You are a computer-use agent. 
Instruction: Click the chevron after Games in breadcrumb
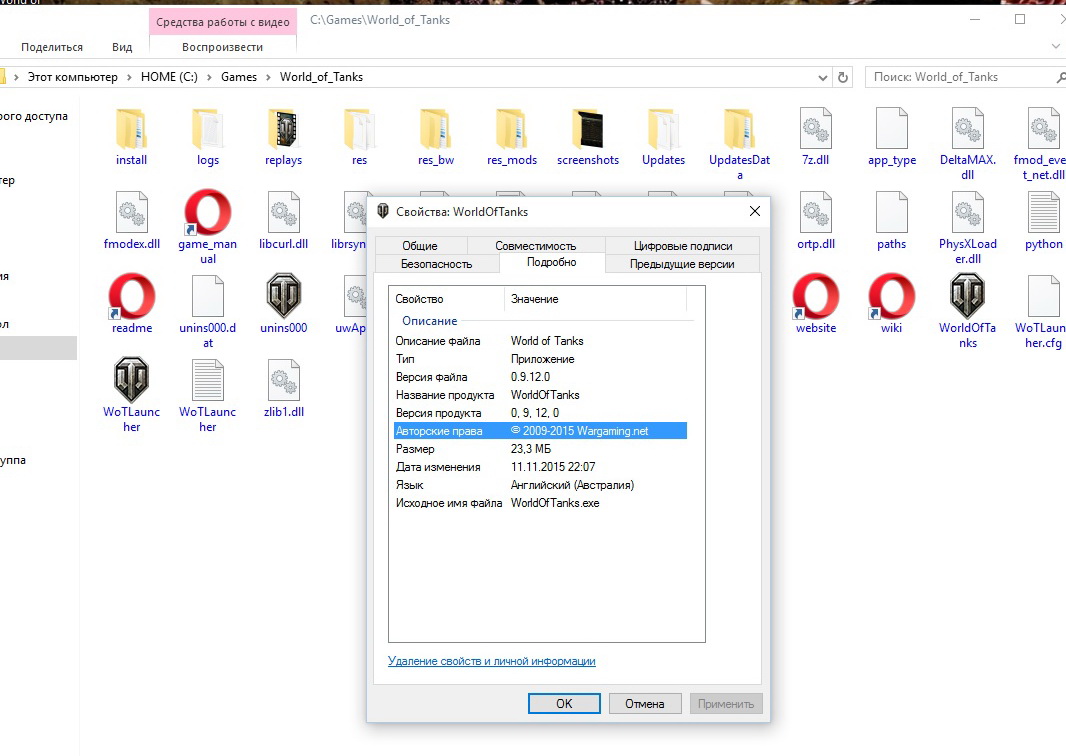[x=268, y=77]
